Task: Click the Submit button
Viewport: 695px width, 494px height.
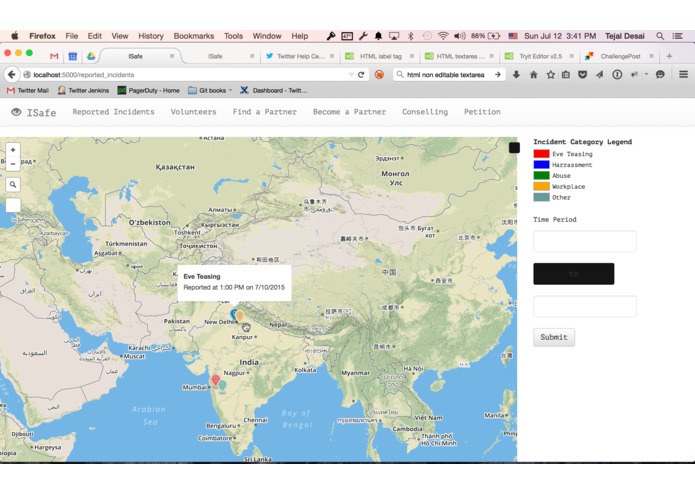Action: (x=554, y=337)
